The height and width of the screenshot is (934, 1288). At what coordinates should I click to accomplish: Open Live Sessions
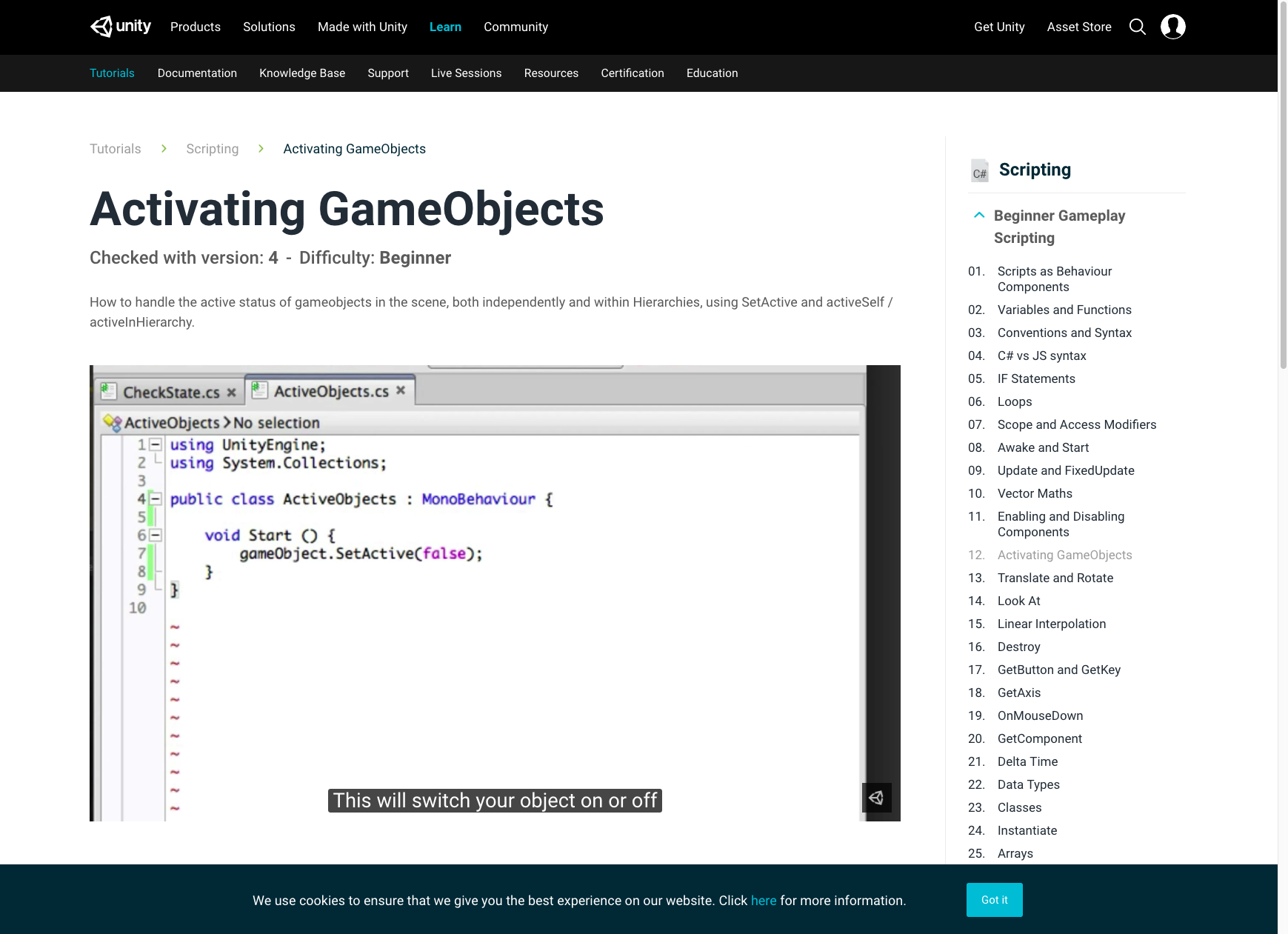[x=466, y=73]
